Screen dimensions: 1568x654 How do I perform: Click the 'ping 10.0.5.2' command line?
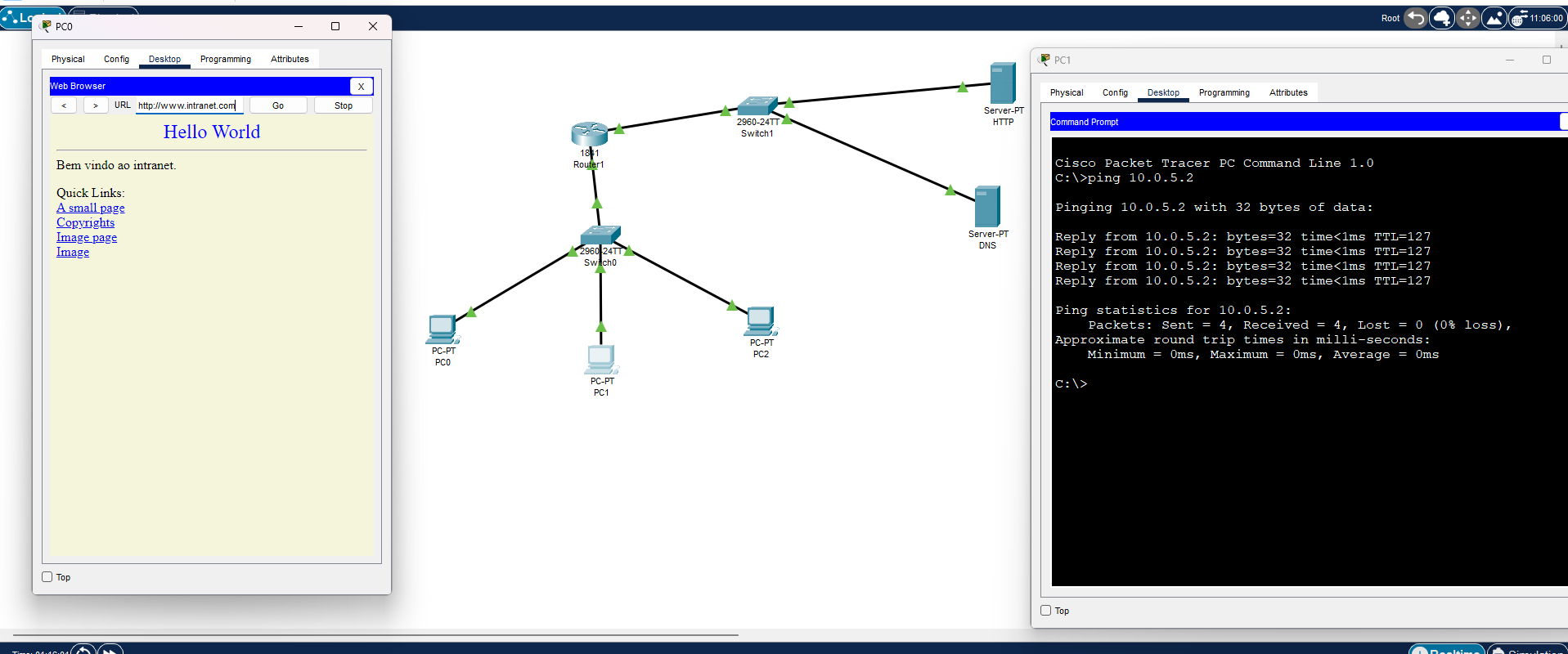[x=1124, y=178]
